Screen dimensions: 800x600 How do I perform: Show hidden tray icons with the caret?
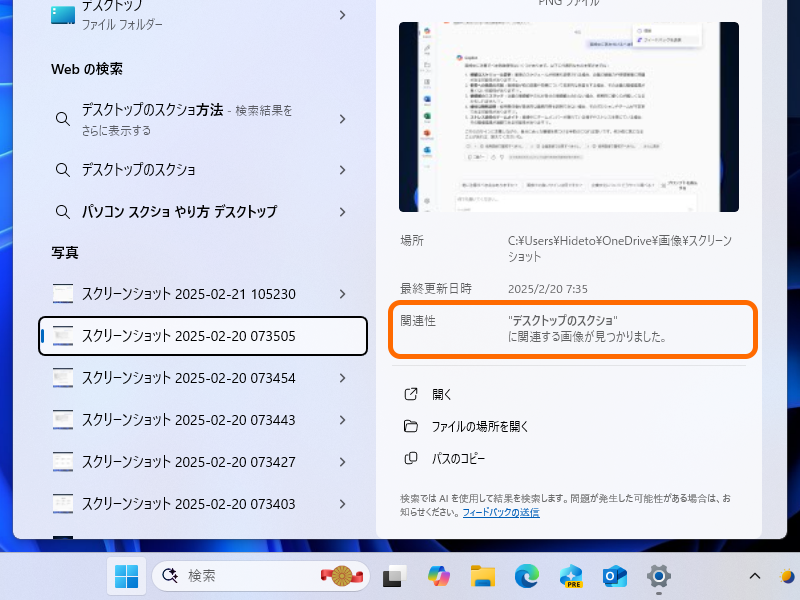coord(755,577)
